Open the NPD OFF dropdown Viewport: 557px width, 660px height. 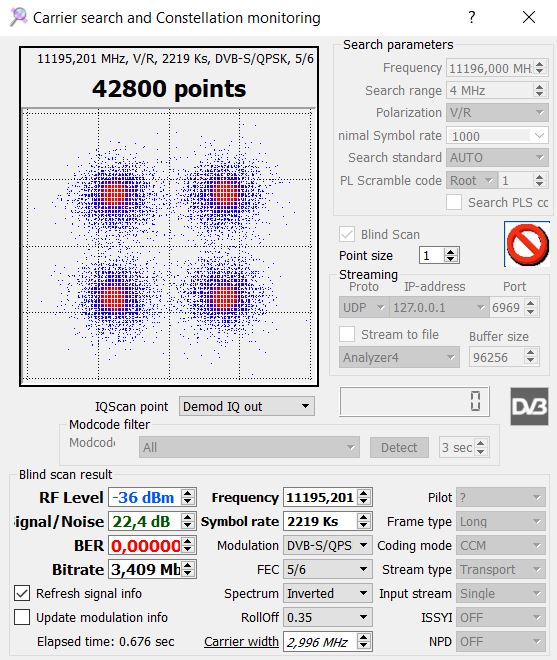[x=501, y=641]
